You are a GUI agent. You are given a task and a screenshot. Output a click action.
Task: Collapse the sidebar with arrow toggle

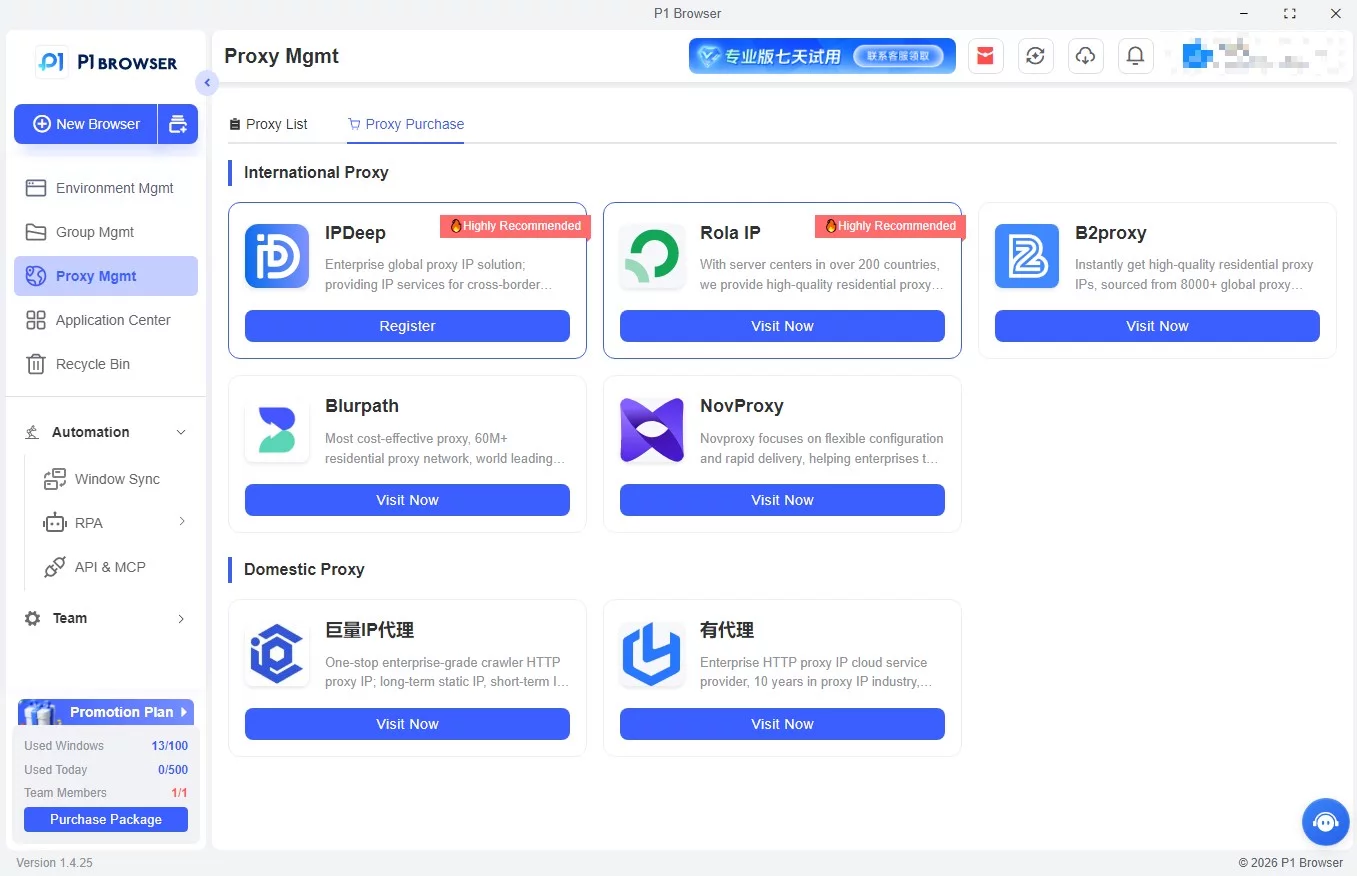(x=207, y=83)
